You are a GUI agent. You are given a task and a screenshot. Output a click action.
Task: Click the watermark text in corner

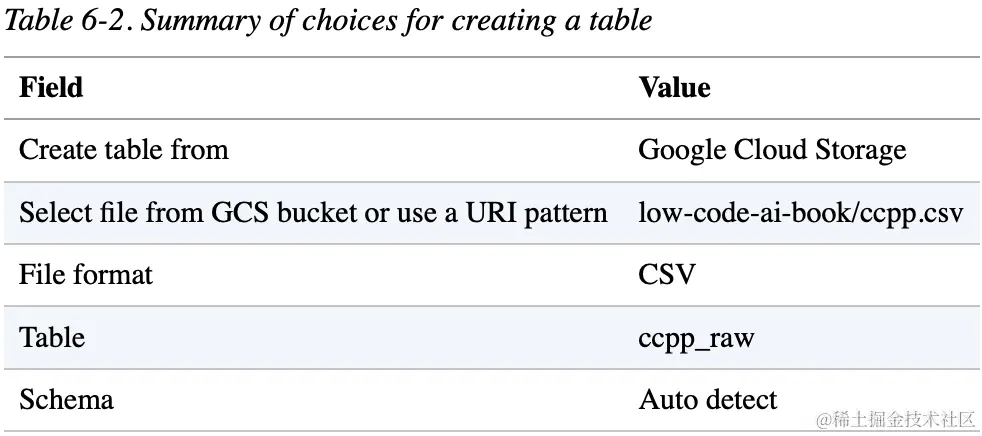(x=896, y=419)
